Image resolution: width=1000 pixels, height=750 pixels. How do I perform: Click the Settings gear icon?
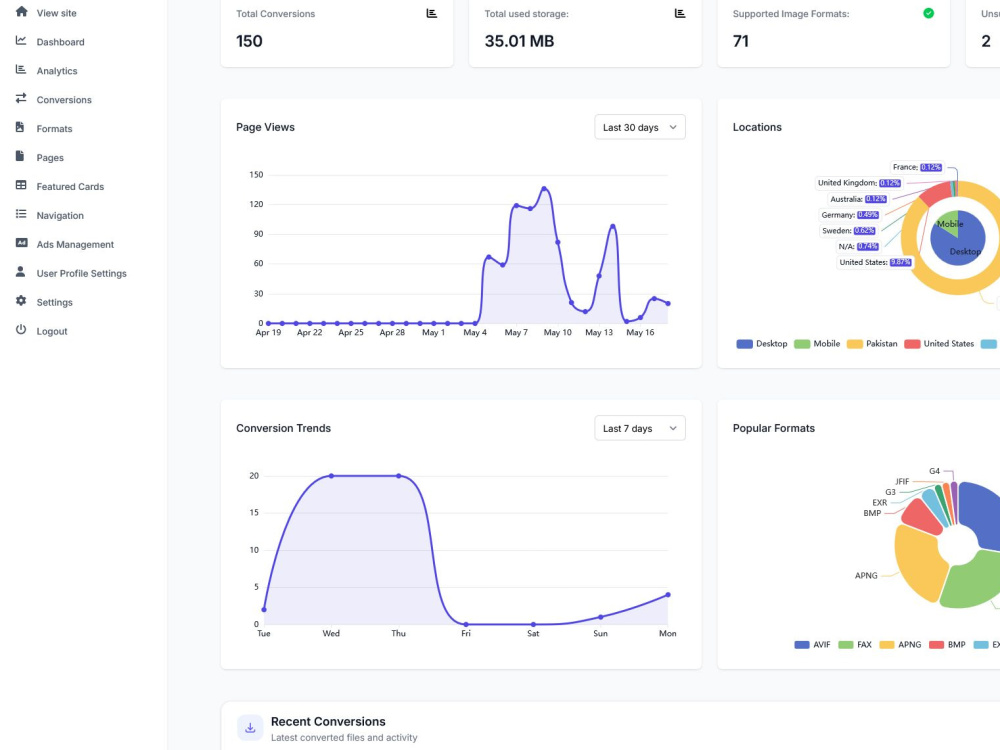21,300
